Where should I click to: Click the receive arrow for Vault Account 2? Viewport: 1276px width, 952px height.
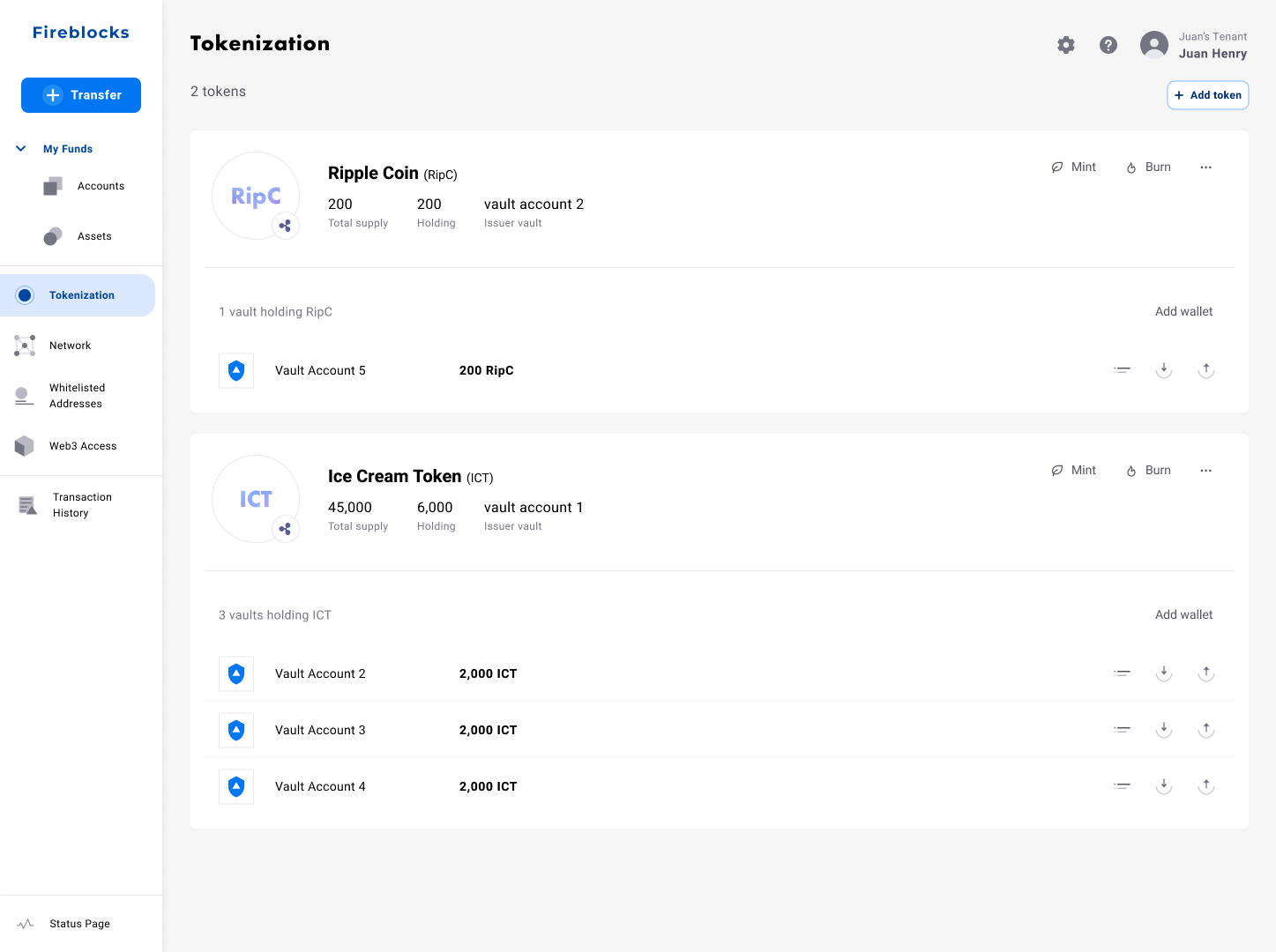1164,673
